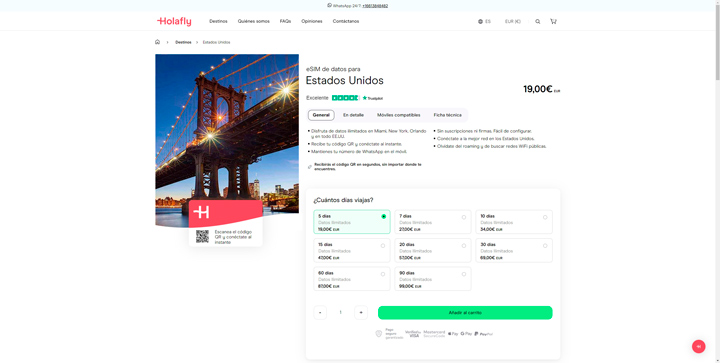Open currency selector EUR (€)

click(x=513, y=22)
